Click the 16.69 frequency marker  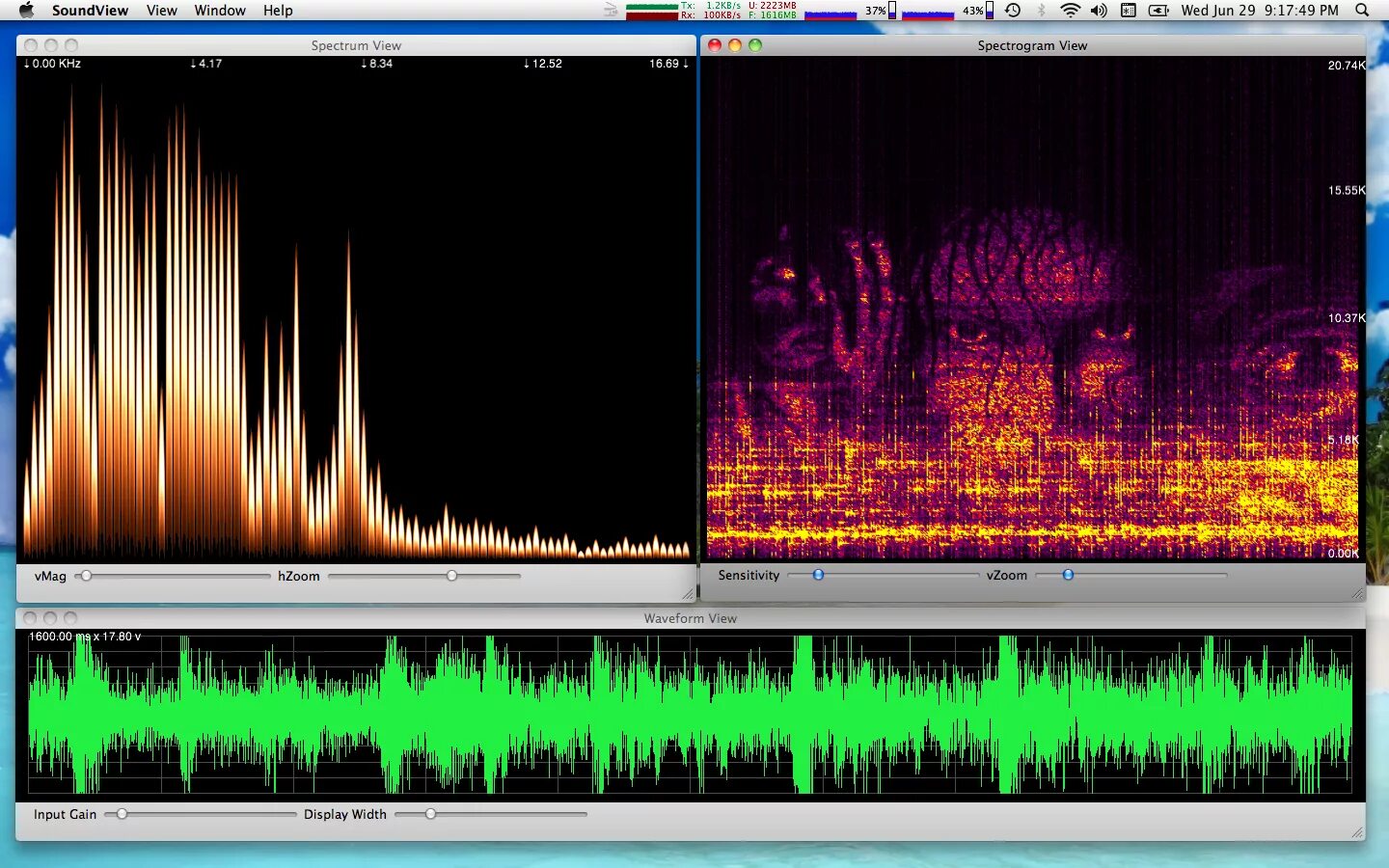[x=668, y=64]
